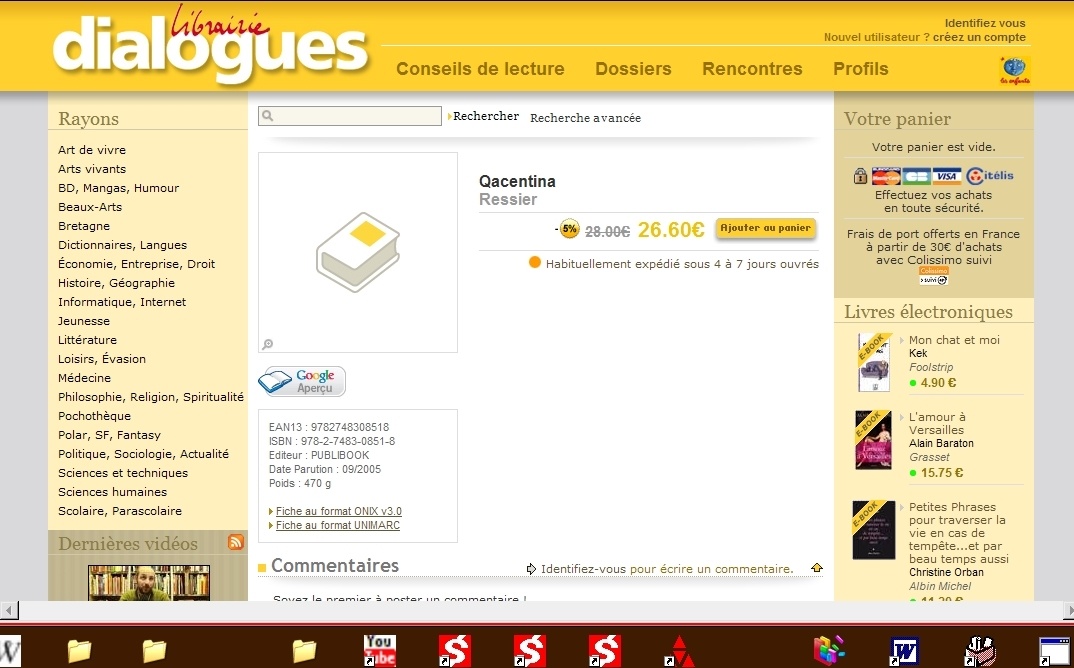Open Histoire, Géographie category
The image size is (1074, 668).
pyautogui.click(x=116, y=283)
